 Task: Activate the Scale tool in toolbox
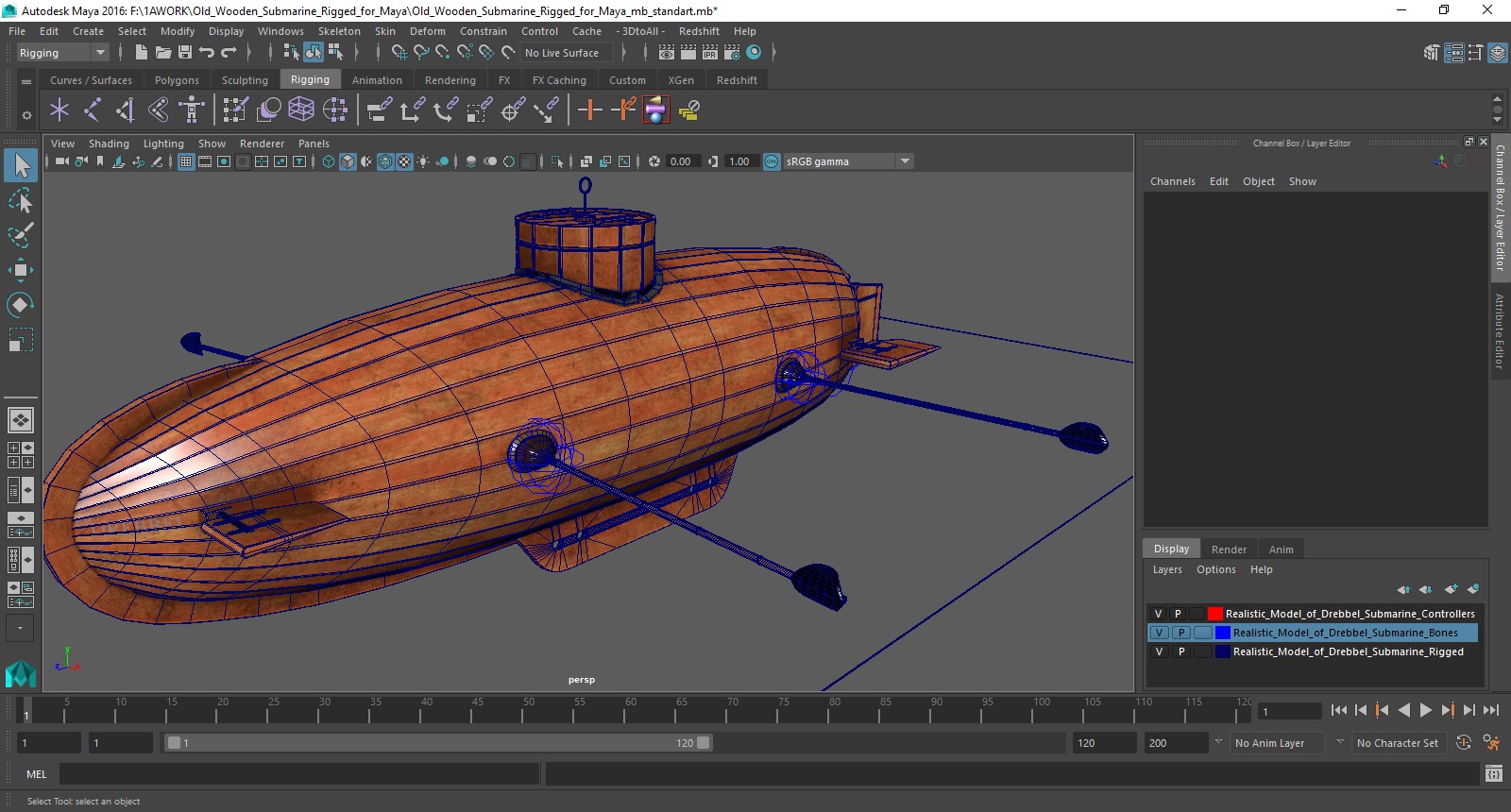point(21,339)
